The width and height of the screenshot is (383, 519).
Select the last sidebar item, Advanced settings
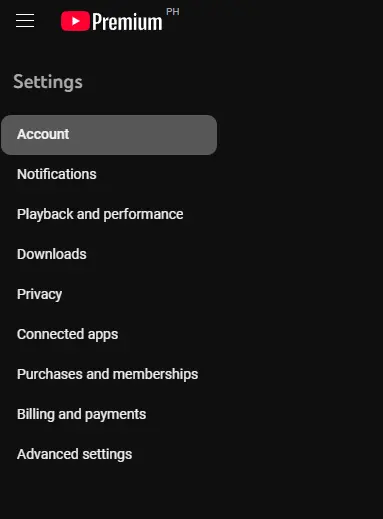[x=109, y=454]
